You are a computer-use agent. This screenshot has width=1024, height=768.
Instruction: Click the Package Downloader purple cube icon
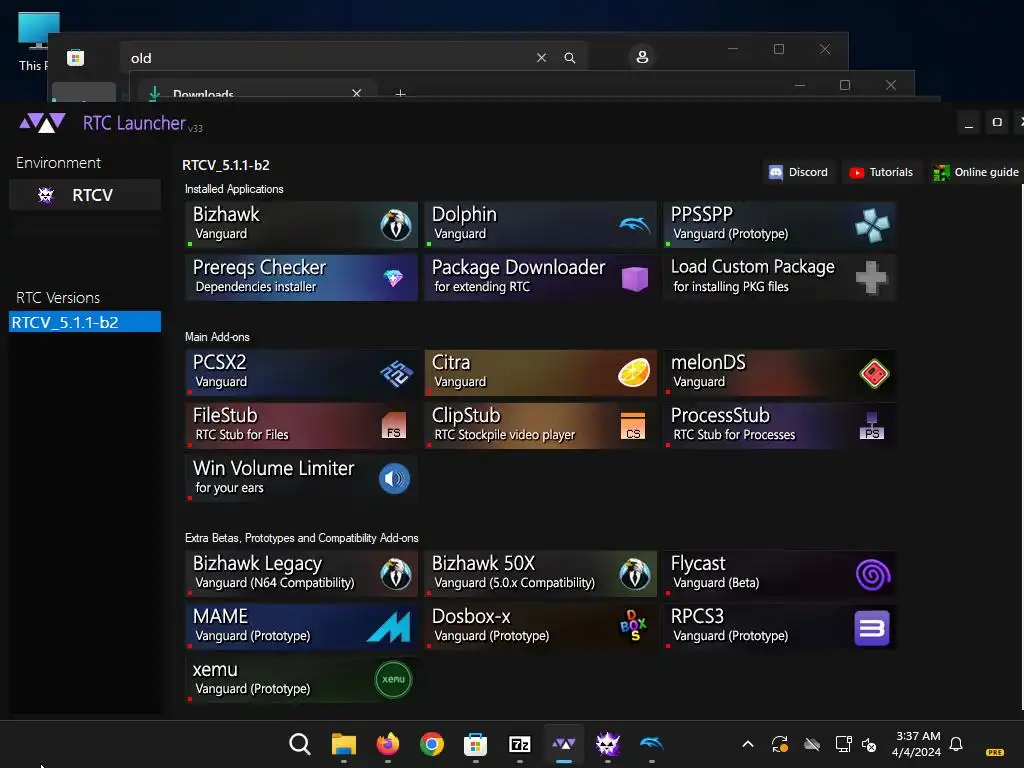[635, 279]
